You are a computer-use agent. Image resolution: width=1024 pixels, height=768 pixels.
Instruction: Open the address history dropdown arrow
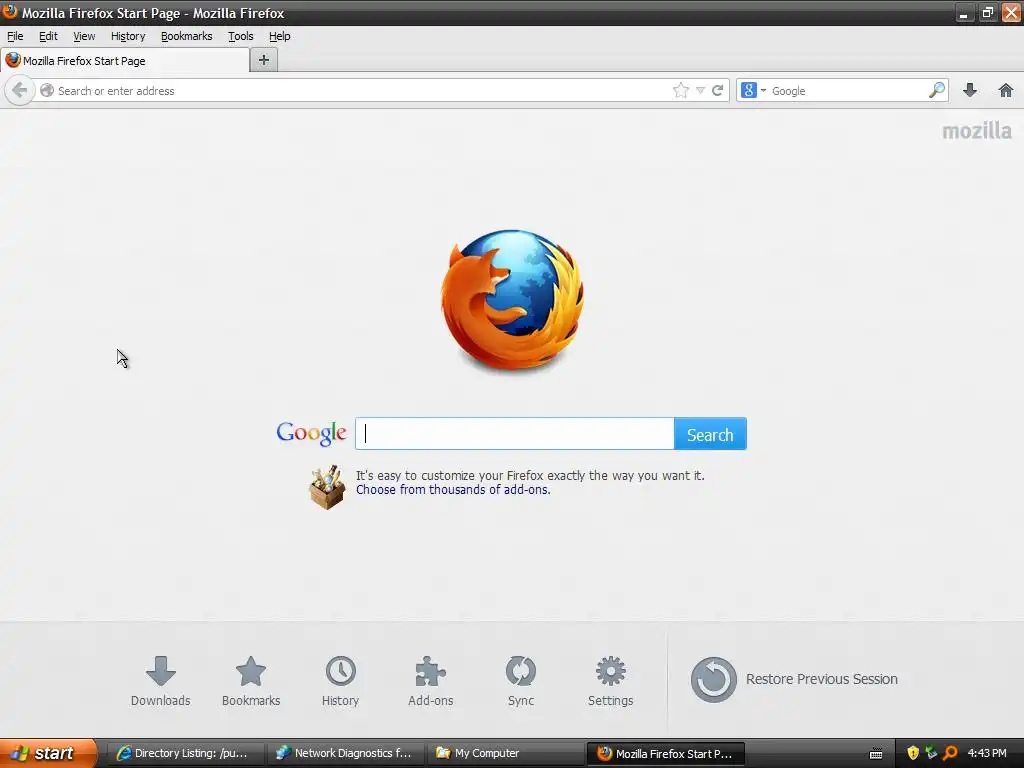pos(700,91)
